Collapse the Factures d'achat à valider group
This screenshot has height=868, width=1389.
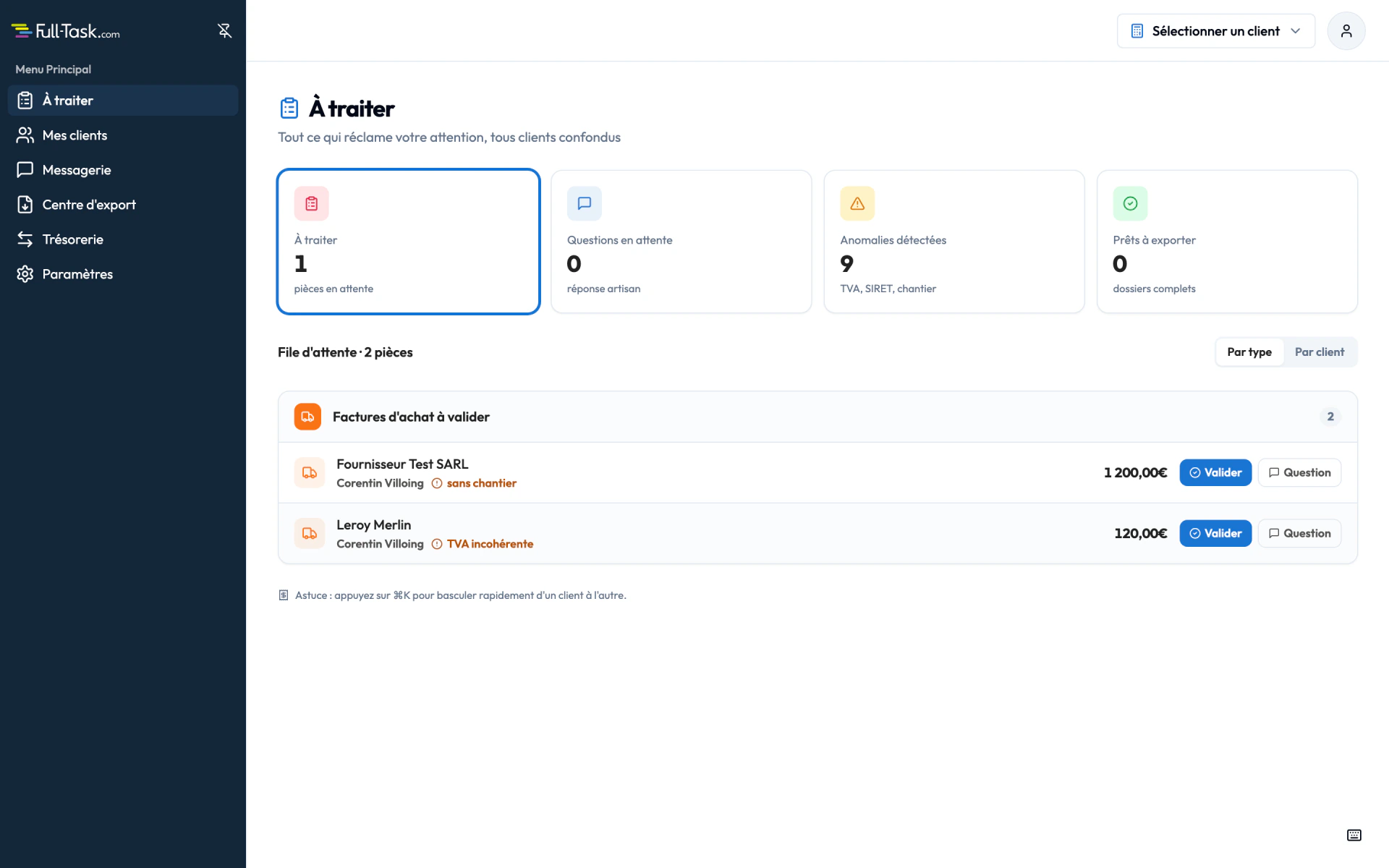pyautogui.click(x=817, y=417)
